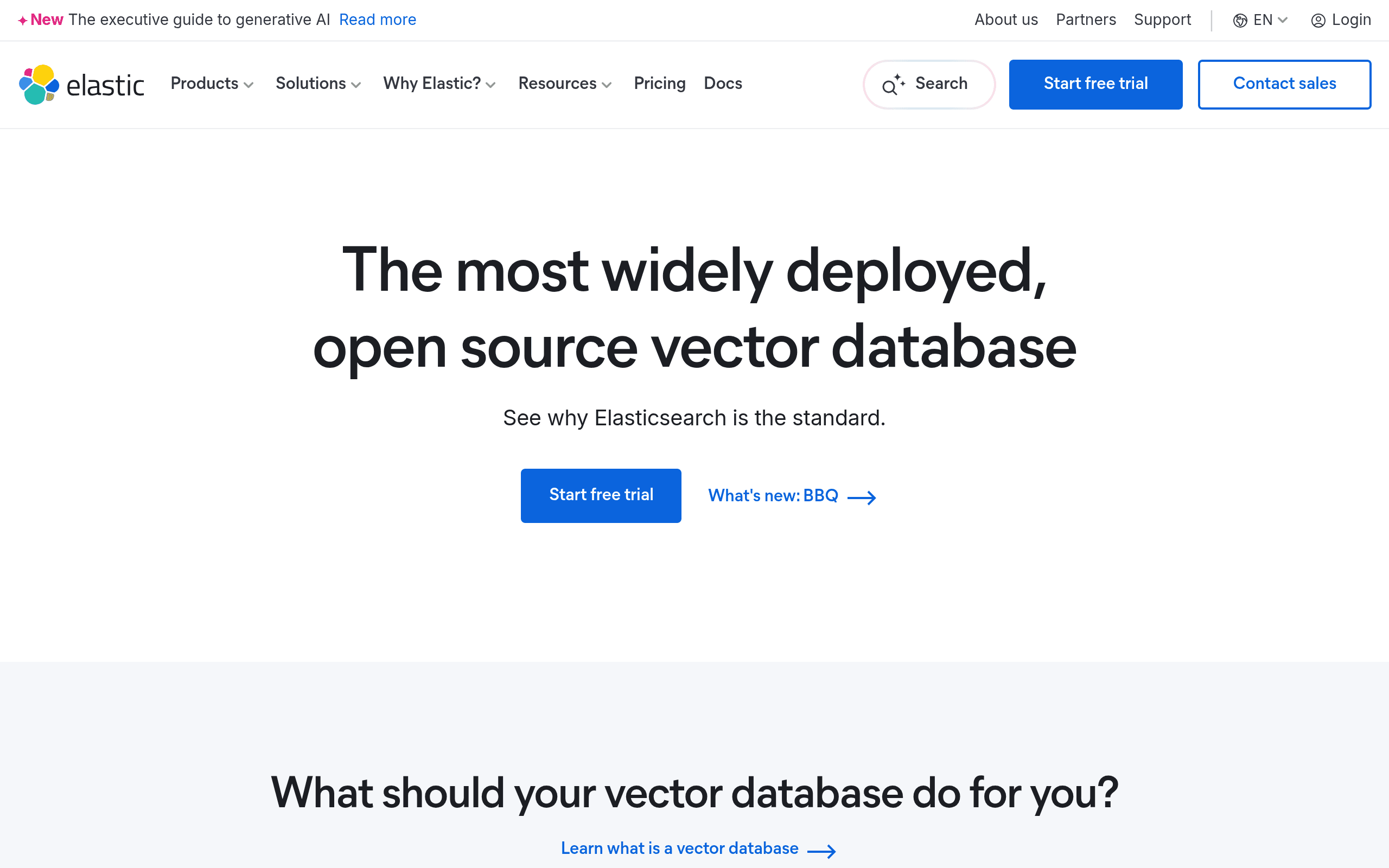Click 'The executive guide to generative AI' text
The image size is (1389, 868).
[199, 20]
